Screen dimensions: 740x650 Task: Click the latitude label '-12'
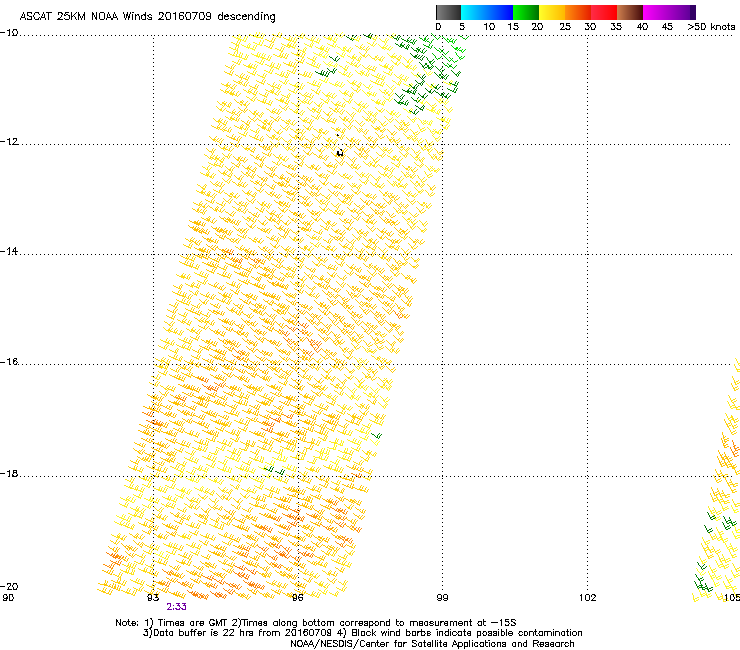pos(9,142)
